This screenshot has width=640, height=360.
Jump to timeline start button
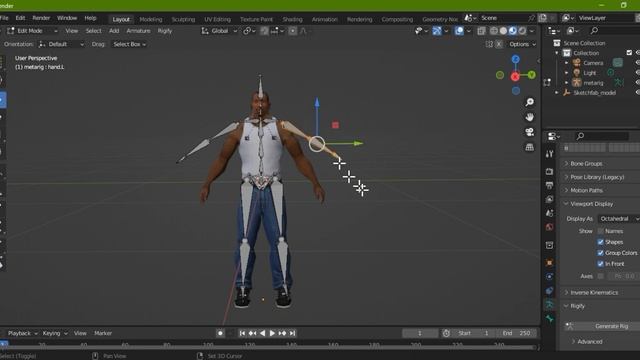coord(242,333)
